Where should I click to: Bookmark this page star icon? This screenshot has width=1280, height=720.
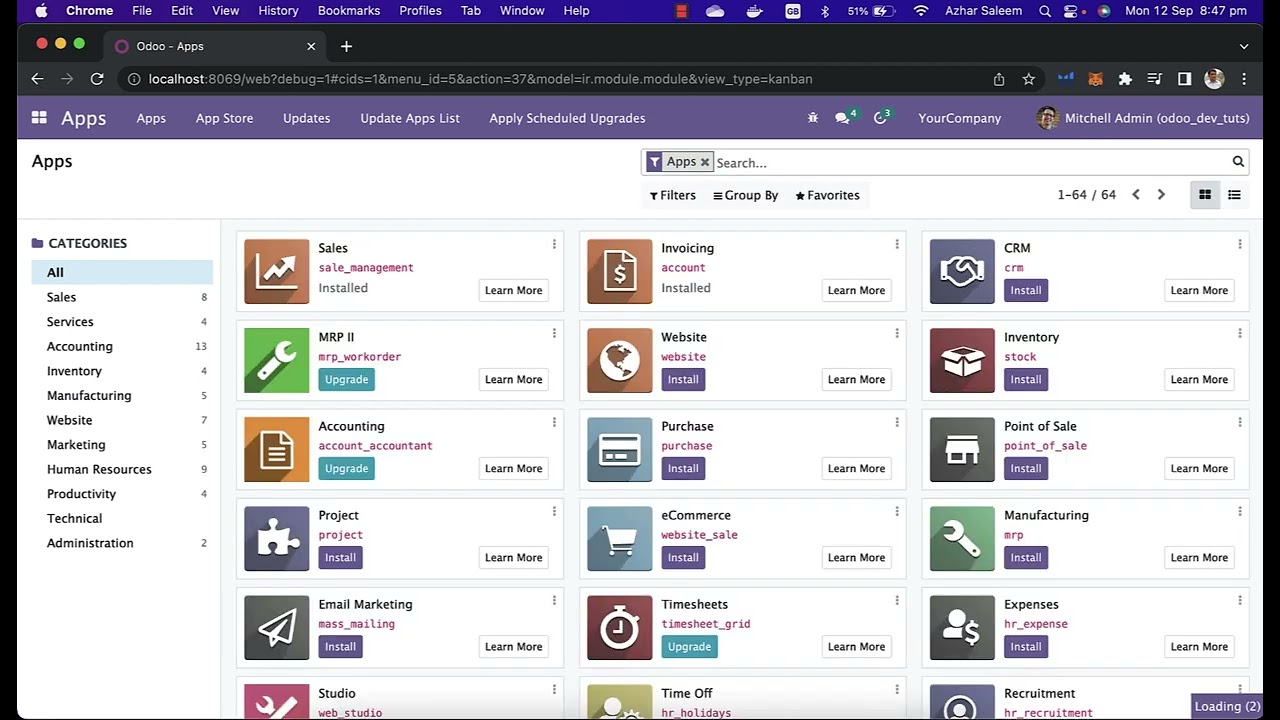tap(1028, 79)
